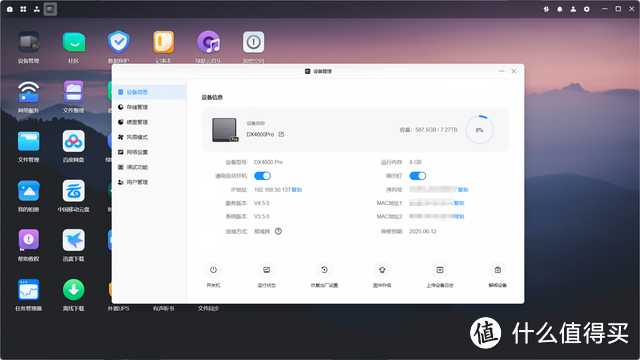Copy MAC地址2 via its 复制 link
Screen dimensions: 640x360
[459, 217]
